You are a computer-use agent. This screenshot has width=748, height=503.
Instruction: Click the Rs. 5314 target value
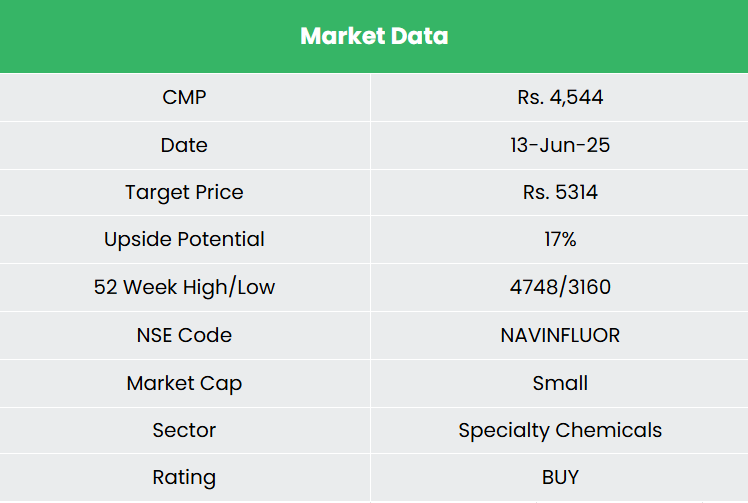pos(560,192)
